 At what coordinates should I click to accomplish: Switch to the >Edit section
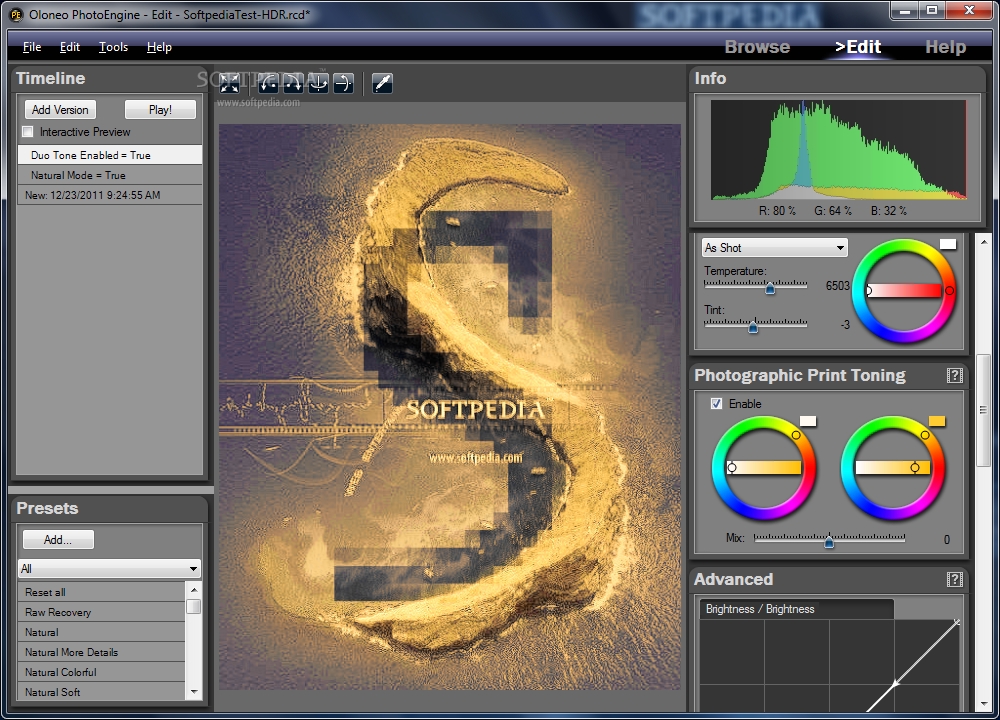pyautogui.click(x=858, y=47)
